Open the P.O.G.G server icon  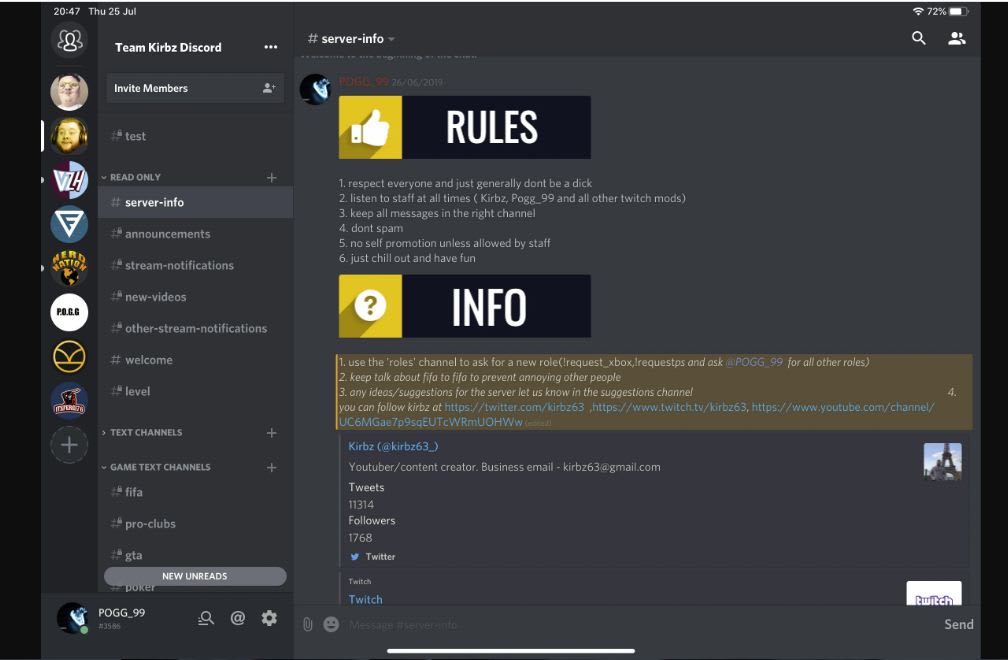pos(69,312)
